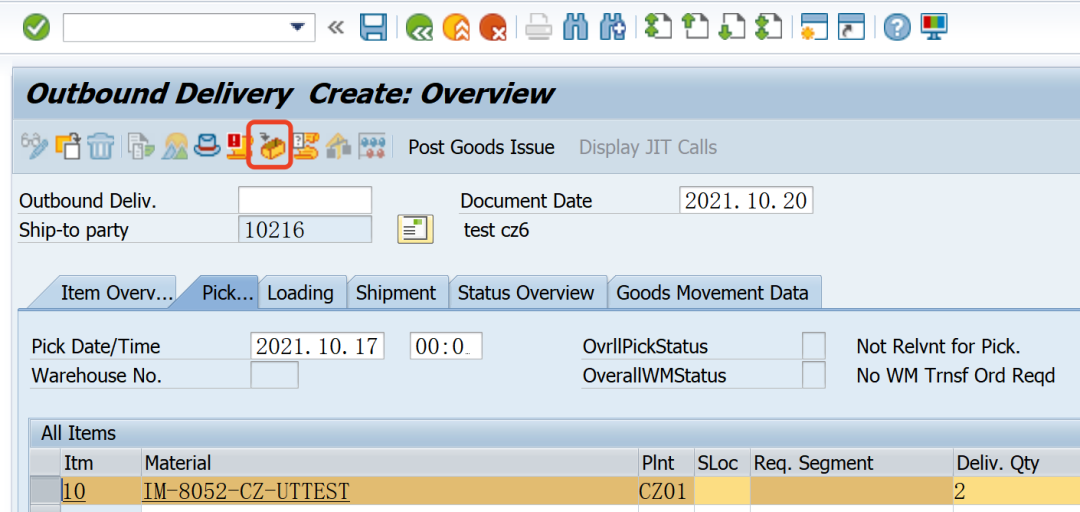Go to First Page icon

pyautogui.click(x=658, y=28)
